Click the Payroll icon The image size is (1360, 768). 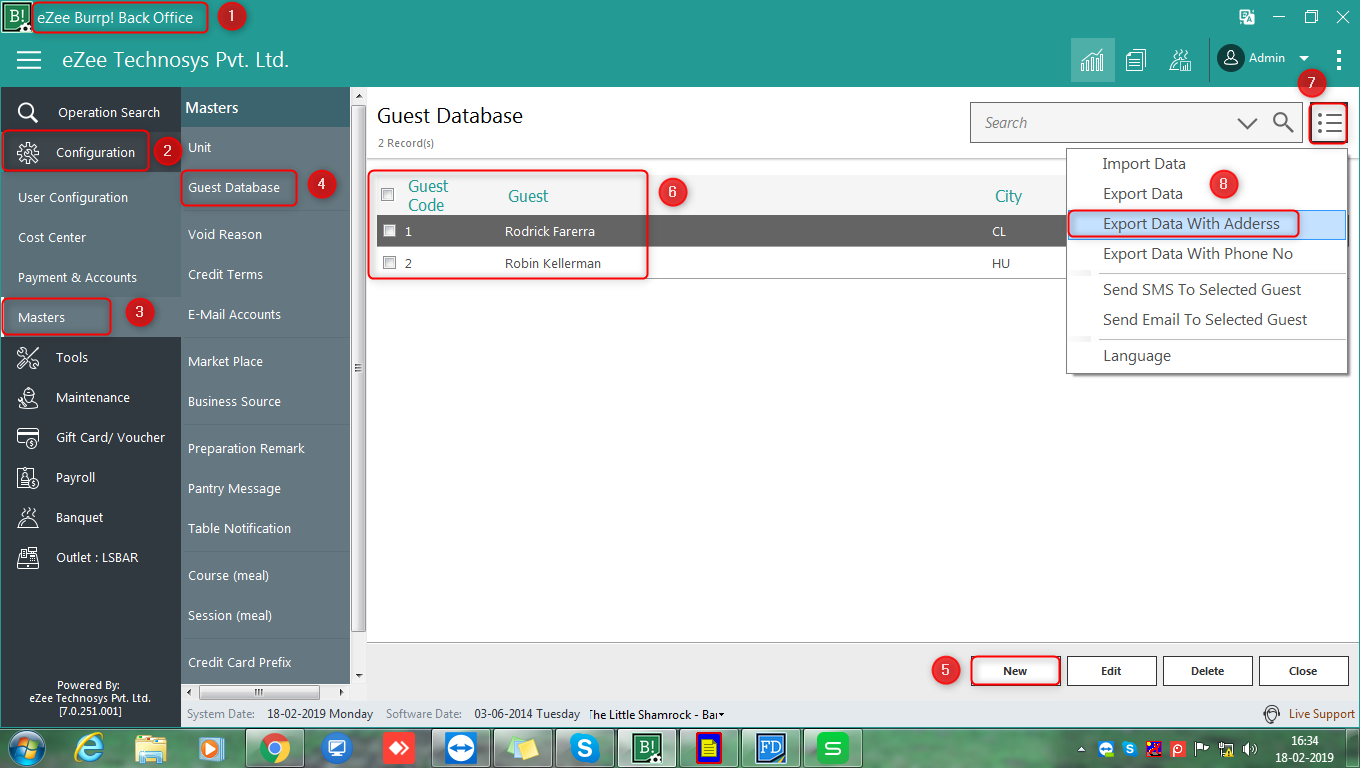tap(28, 477)
